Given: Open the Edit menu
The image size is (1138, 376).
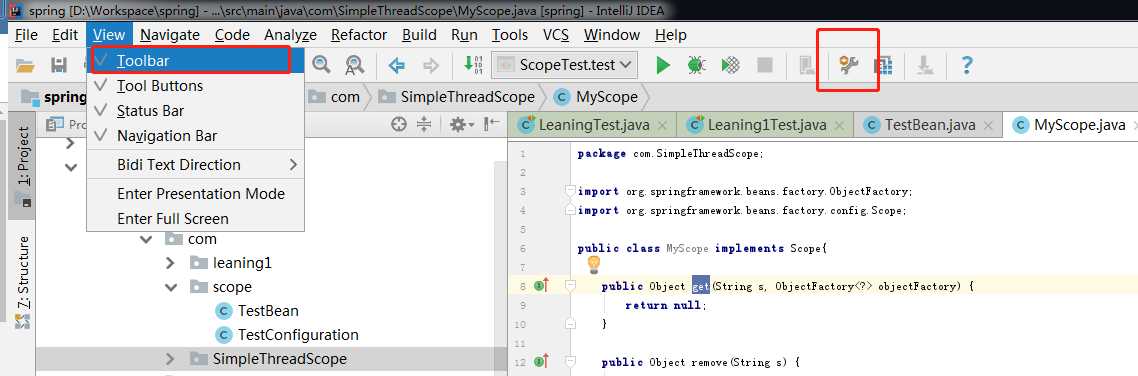Looking at the screenshot, I should [x=65, y=35].
